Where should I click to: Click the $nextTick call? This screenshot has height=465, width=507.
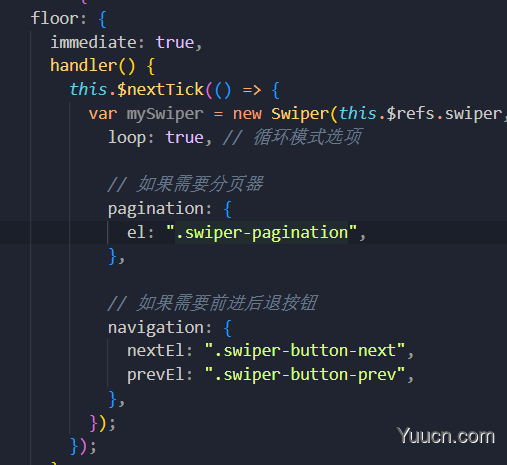click(x=160, y=90)
